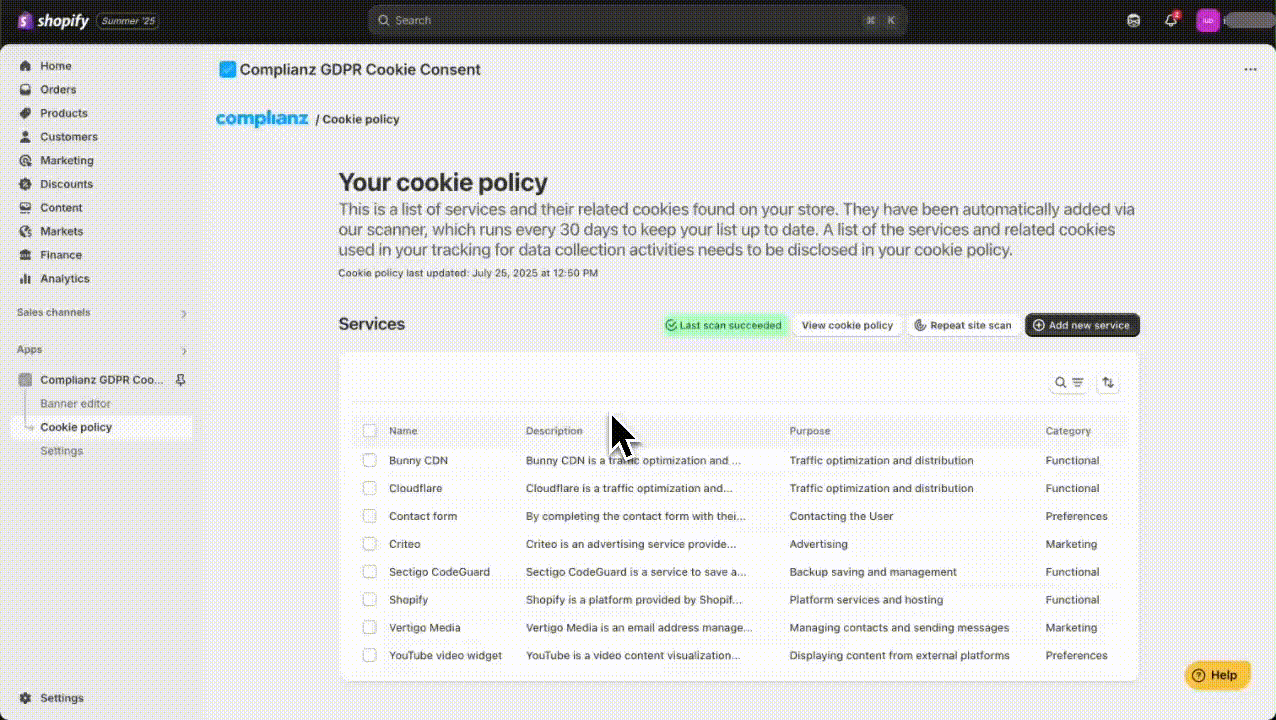Select the Contact form row checkbox
1276x720 pixels.
[x=370, y=517]
